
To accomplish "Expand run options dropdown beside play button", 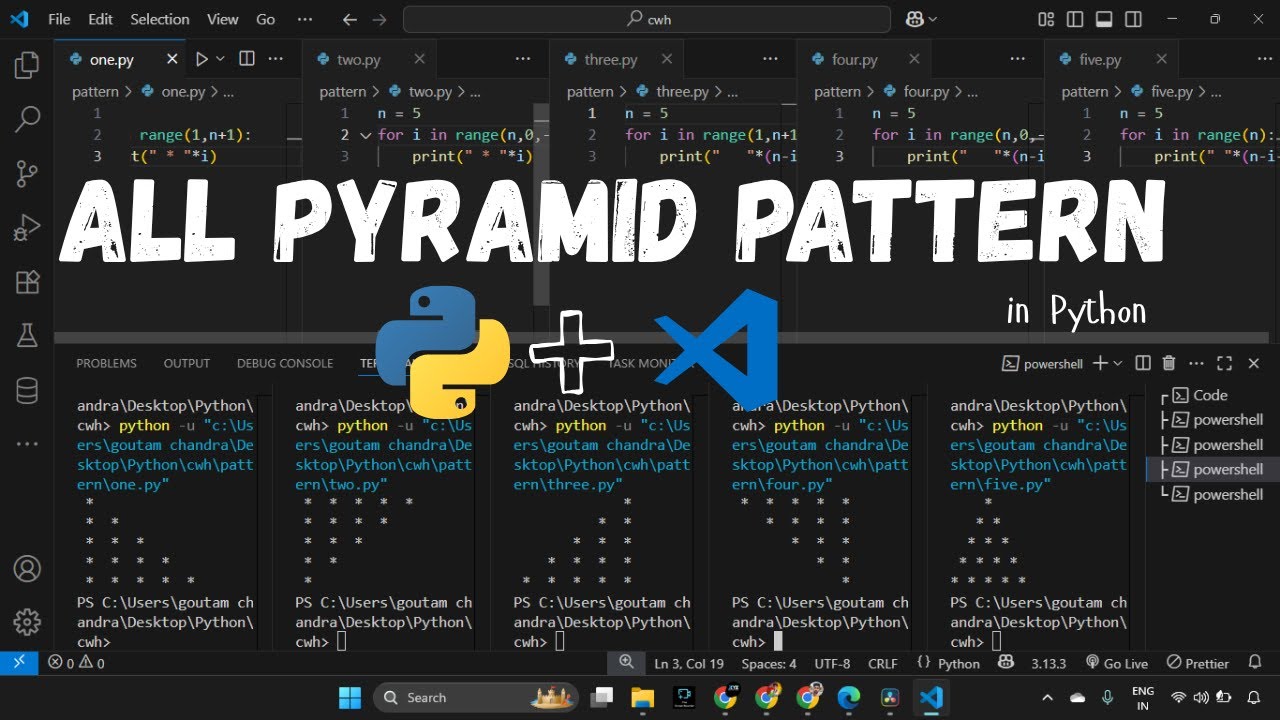I will [221, 59].
